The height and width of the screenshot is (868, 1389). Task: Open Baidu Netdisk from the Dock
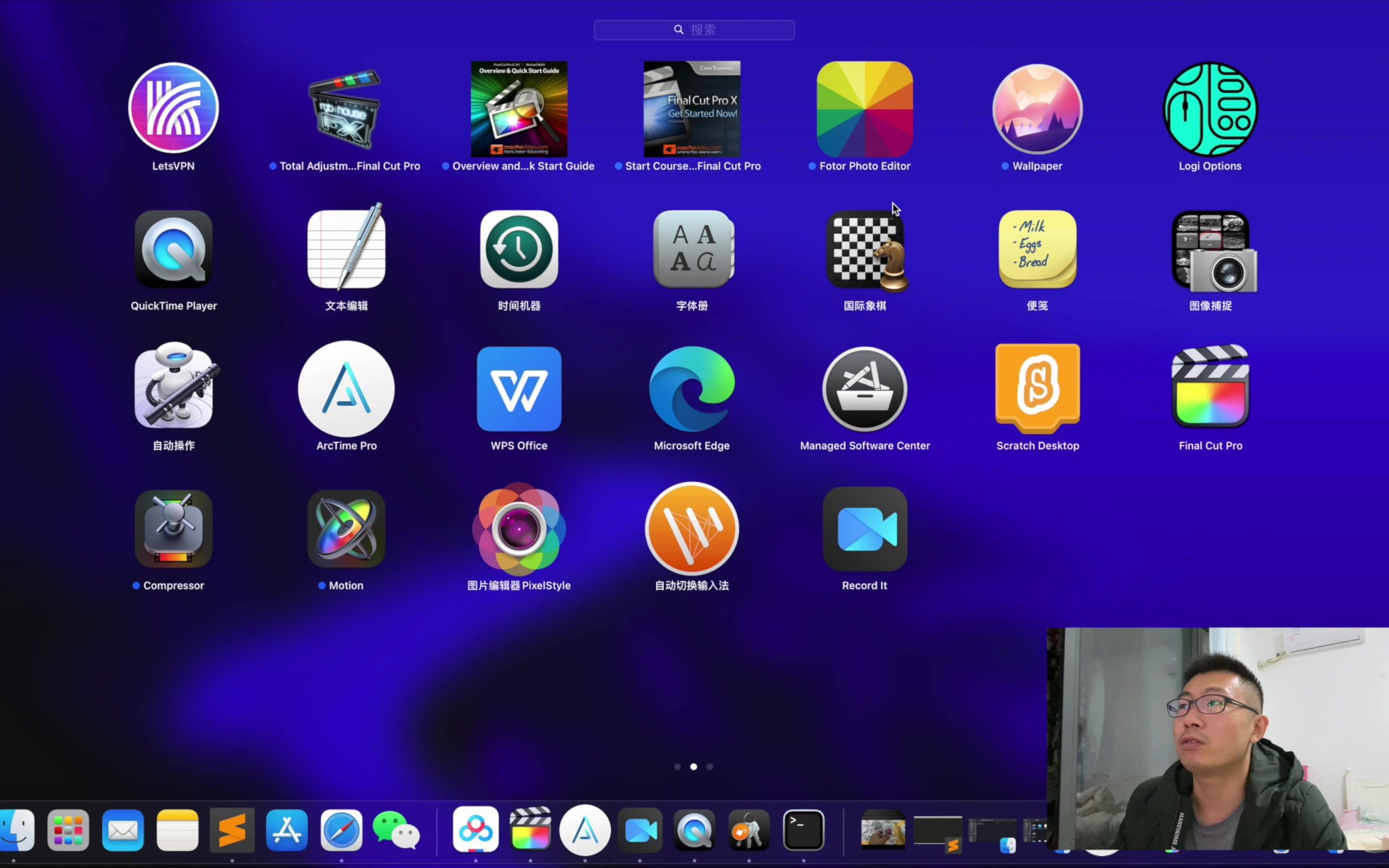476,829
